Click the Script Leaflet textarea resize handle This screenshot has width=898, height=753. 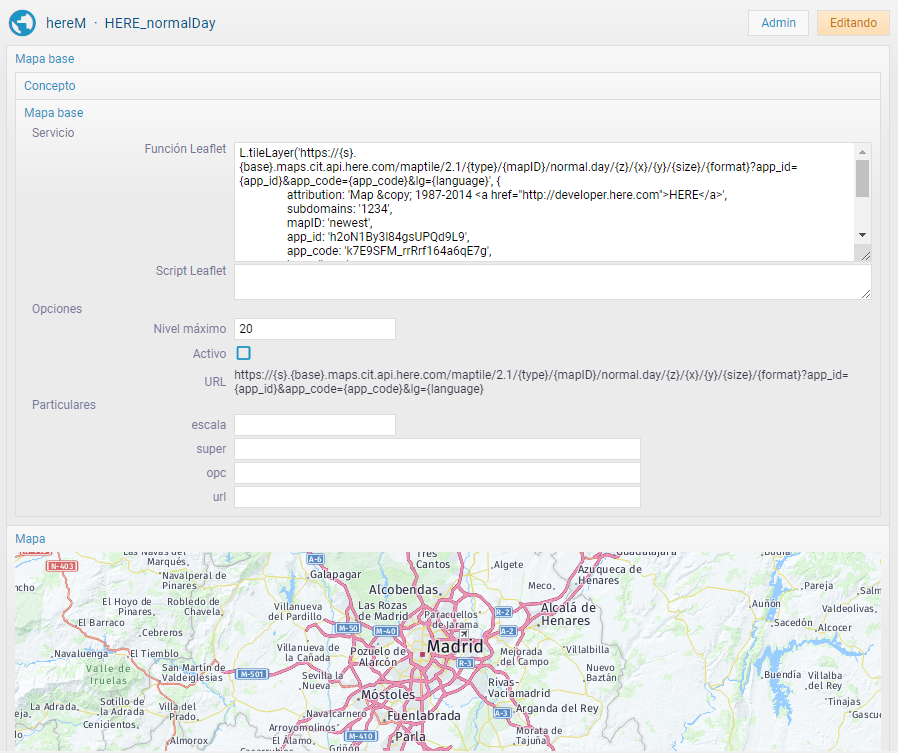point(864,292)
